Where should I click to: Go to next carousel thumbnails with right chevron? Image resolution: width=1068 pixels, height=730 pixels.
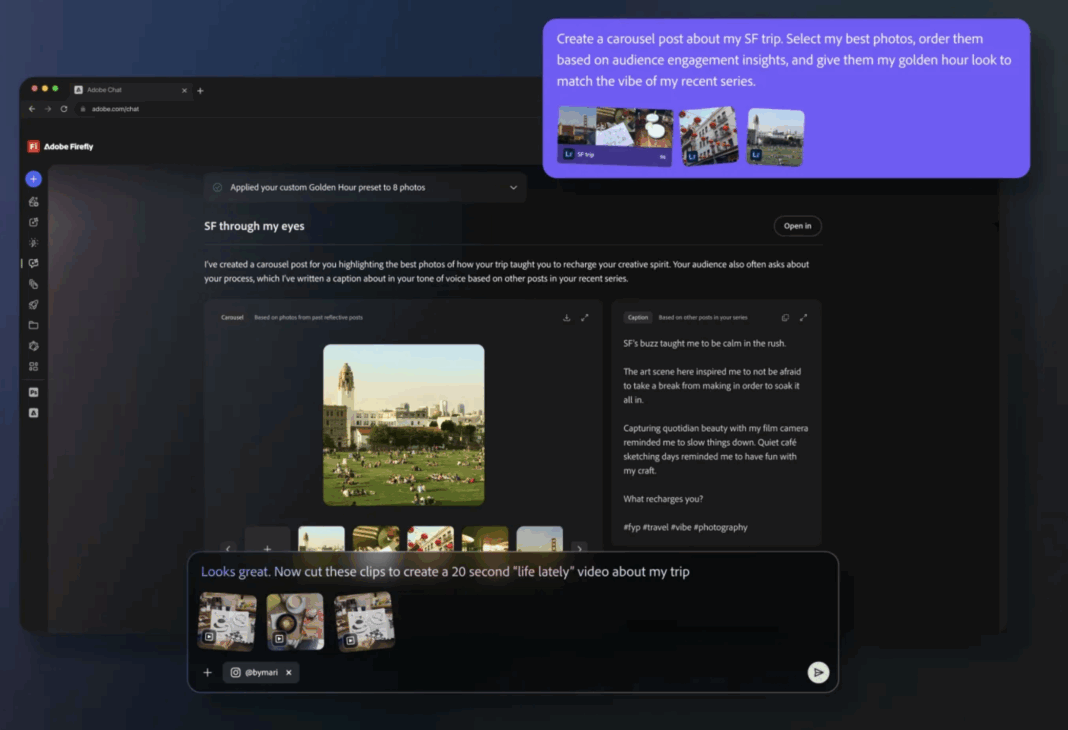click(x=579, y=548)
